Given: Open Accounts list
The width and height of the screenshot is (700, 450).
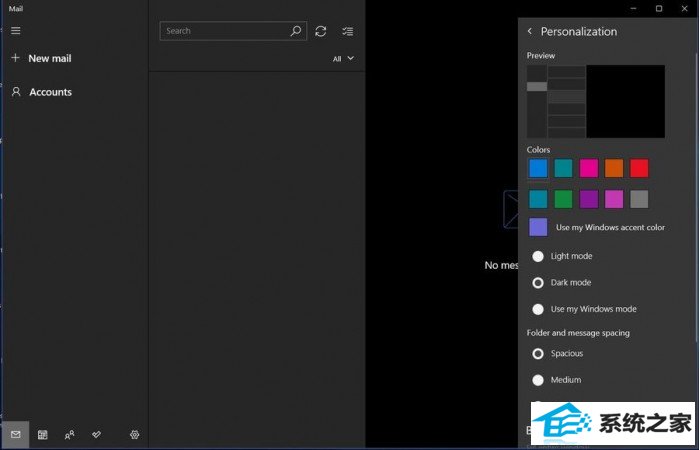Looking at the screenshot, I should (50, 92).
